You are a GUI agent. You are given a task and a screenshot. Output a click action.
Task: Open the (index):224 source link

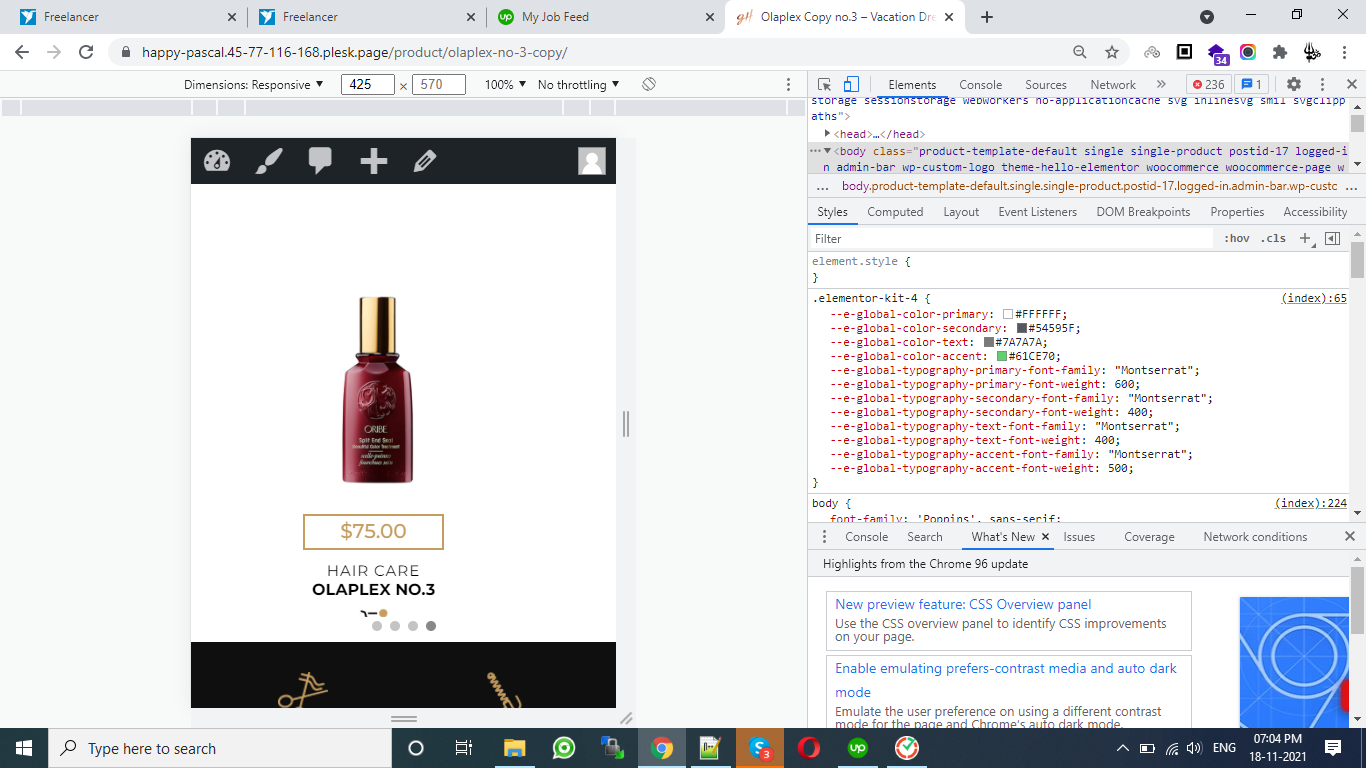[x=1311, y=504]
